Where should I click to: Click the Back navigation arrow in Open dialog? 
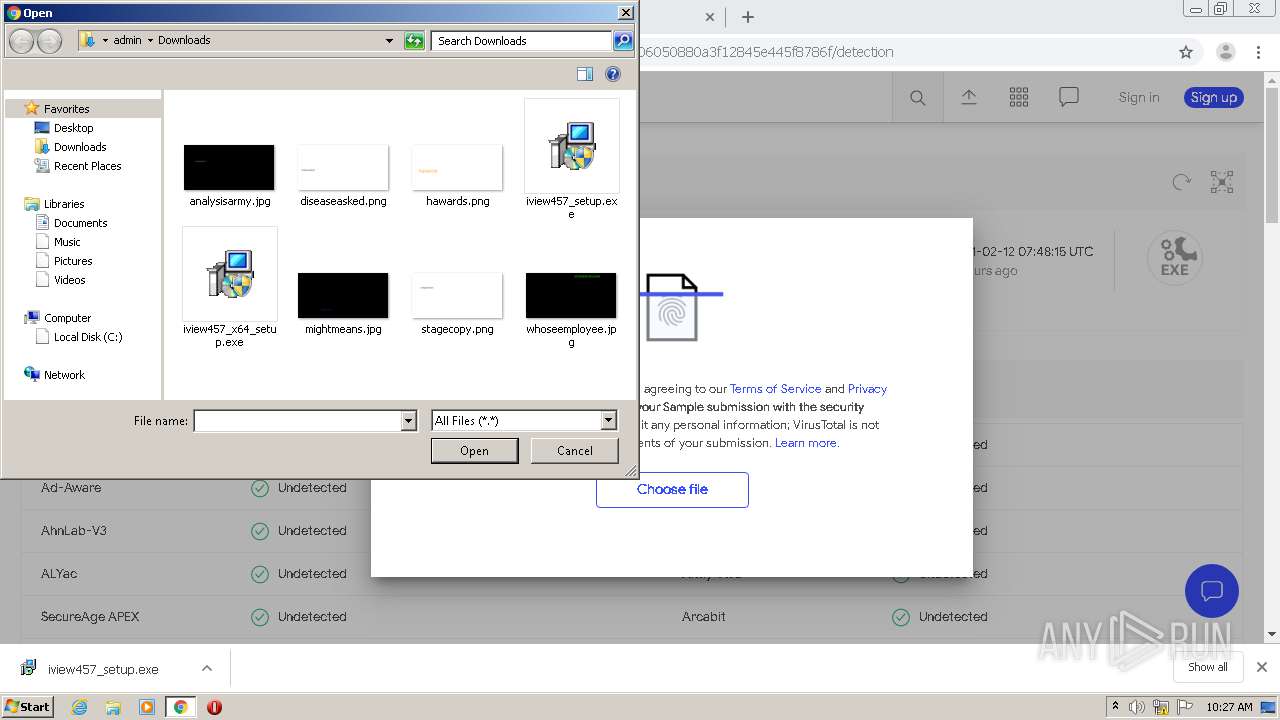click(x=21, y=41)
